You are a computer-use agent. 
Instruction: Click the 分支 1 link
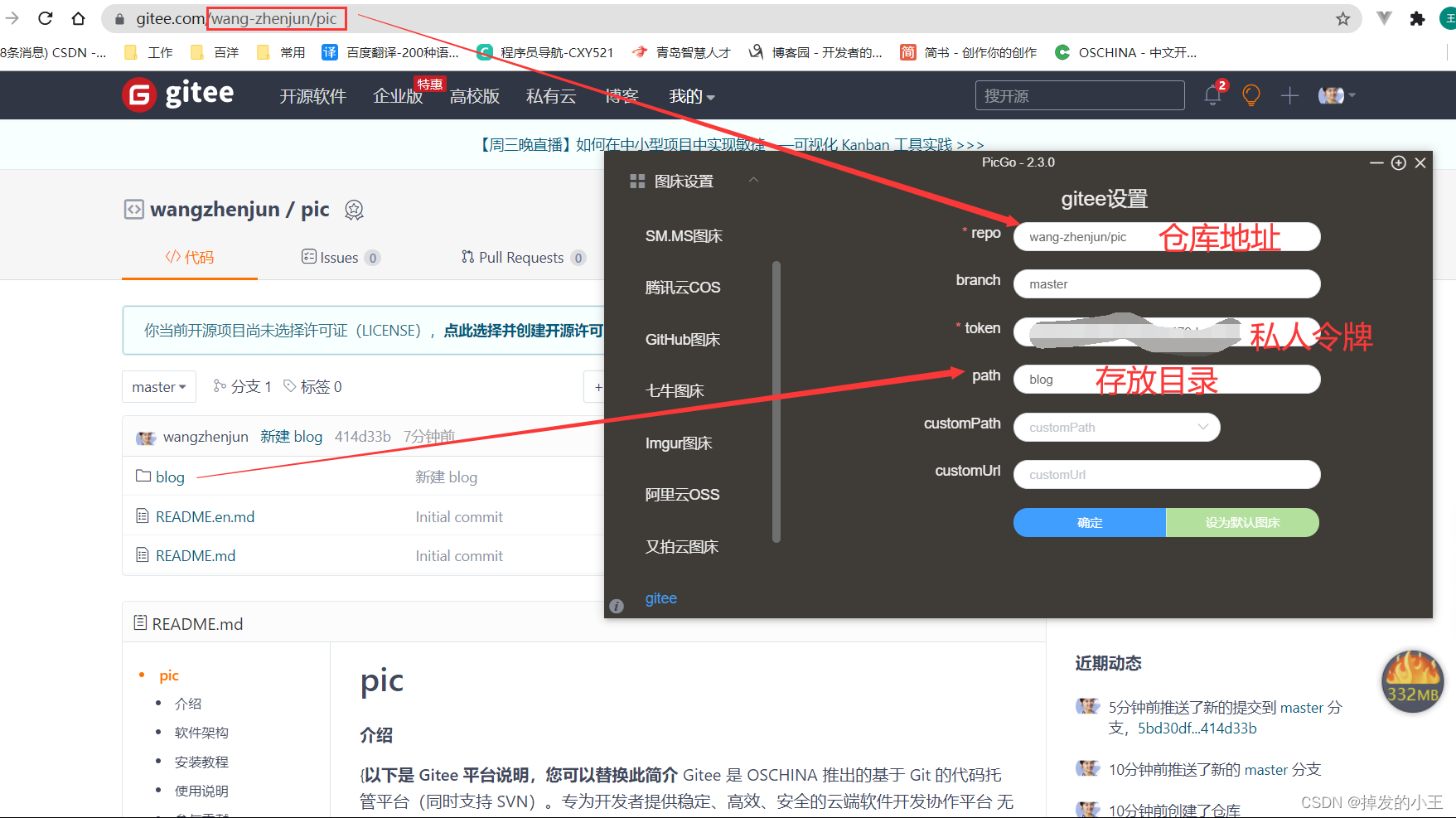point(243,386)
